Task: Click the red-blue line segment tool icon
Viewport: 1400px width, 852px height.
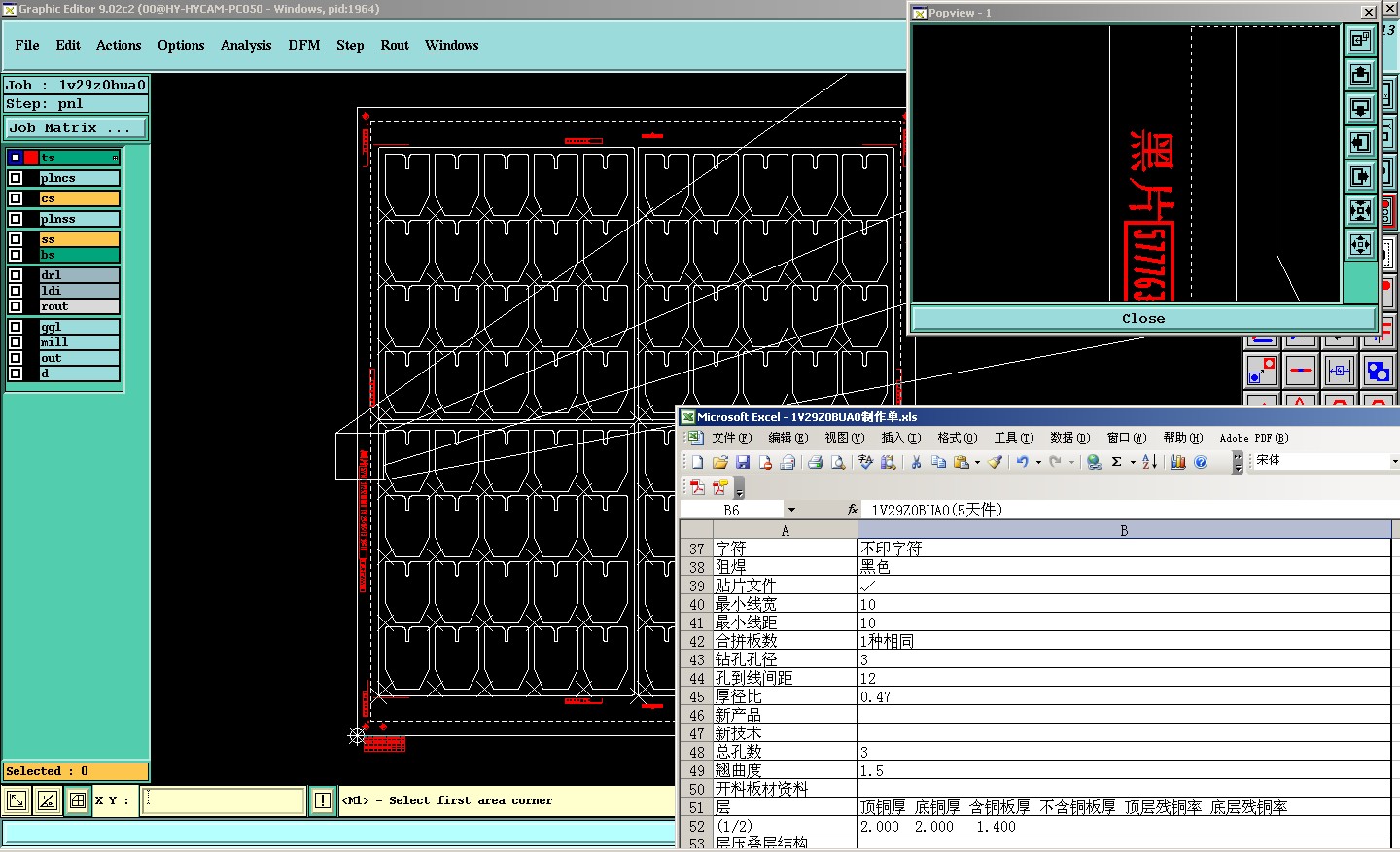Action: (1300, 371)
